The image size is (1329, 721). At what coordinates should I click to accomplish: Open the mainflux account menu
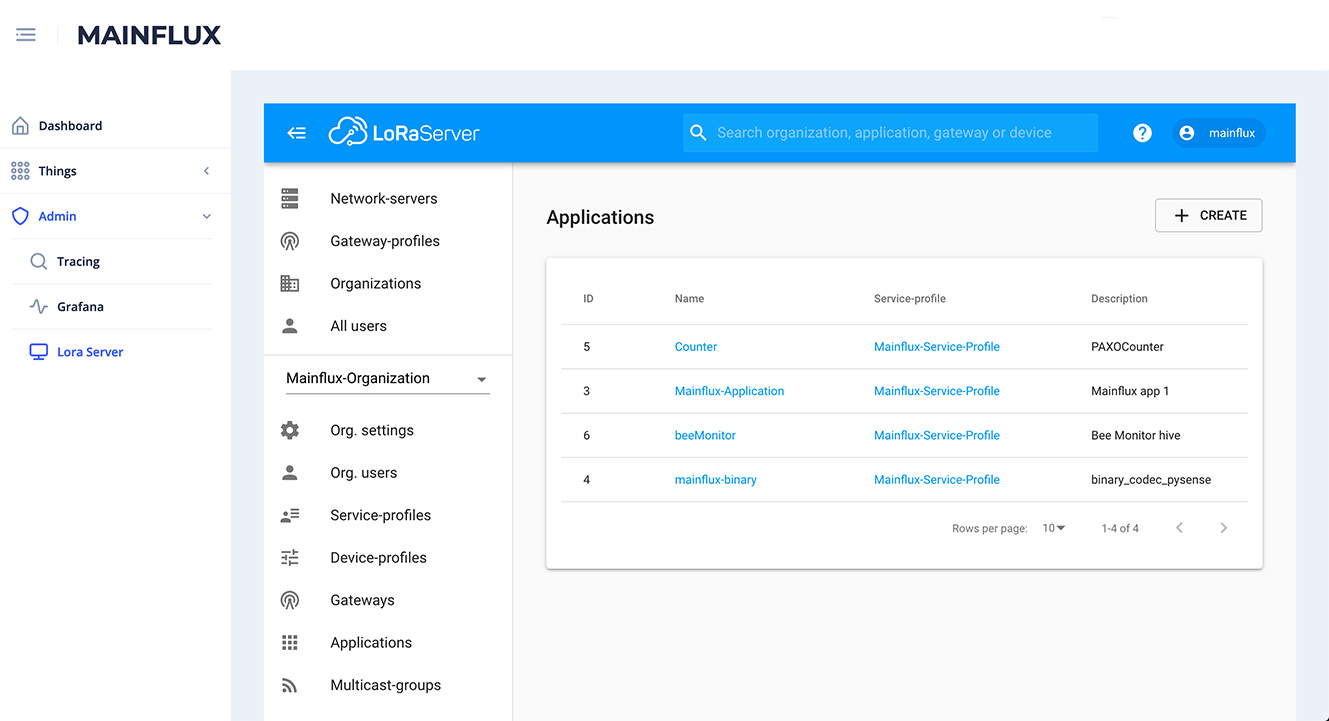(x=1218, y=132)
